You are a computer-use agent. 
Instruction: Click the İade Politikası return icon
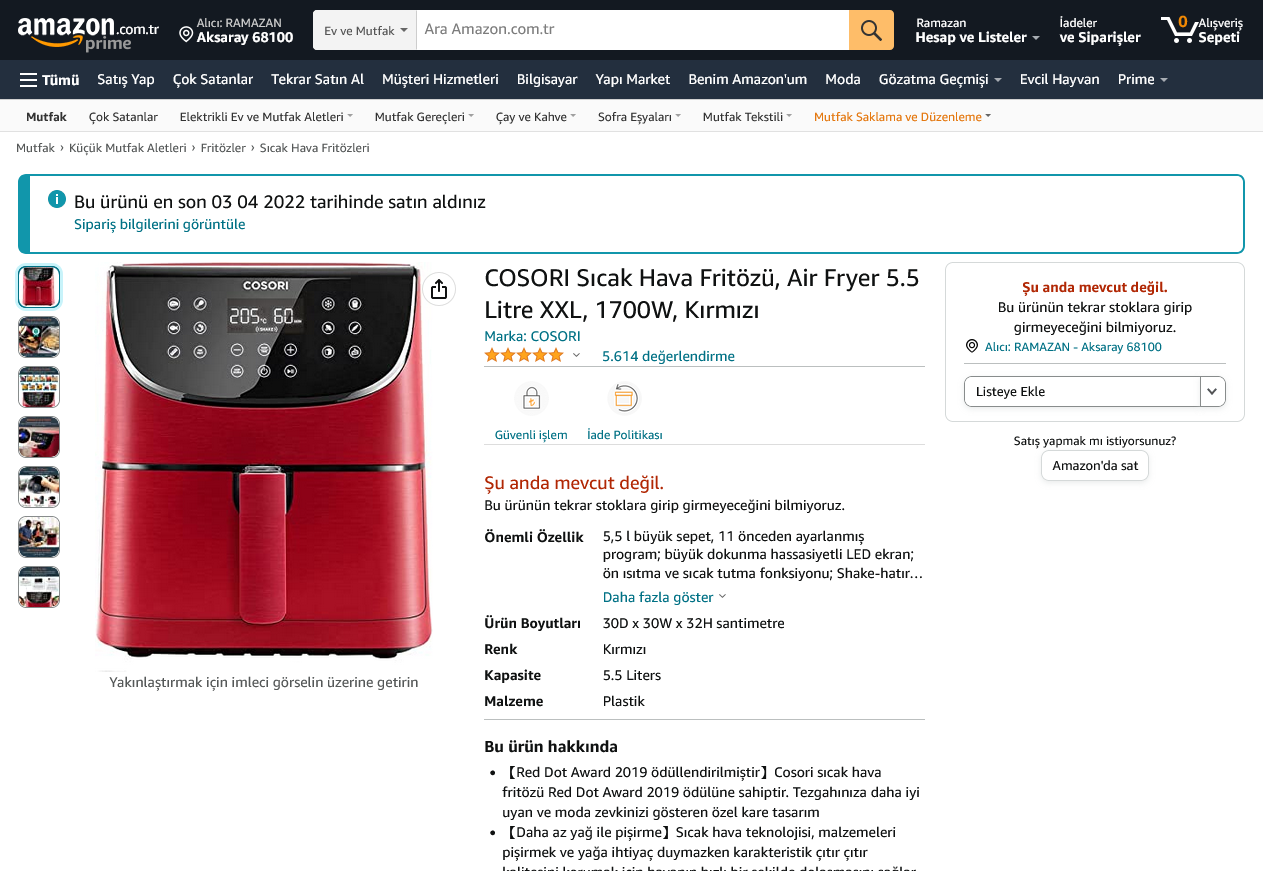tap(624, 399)
